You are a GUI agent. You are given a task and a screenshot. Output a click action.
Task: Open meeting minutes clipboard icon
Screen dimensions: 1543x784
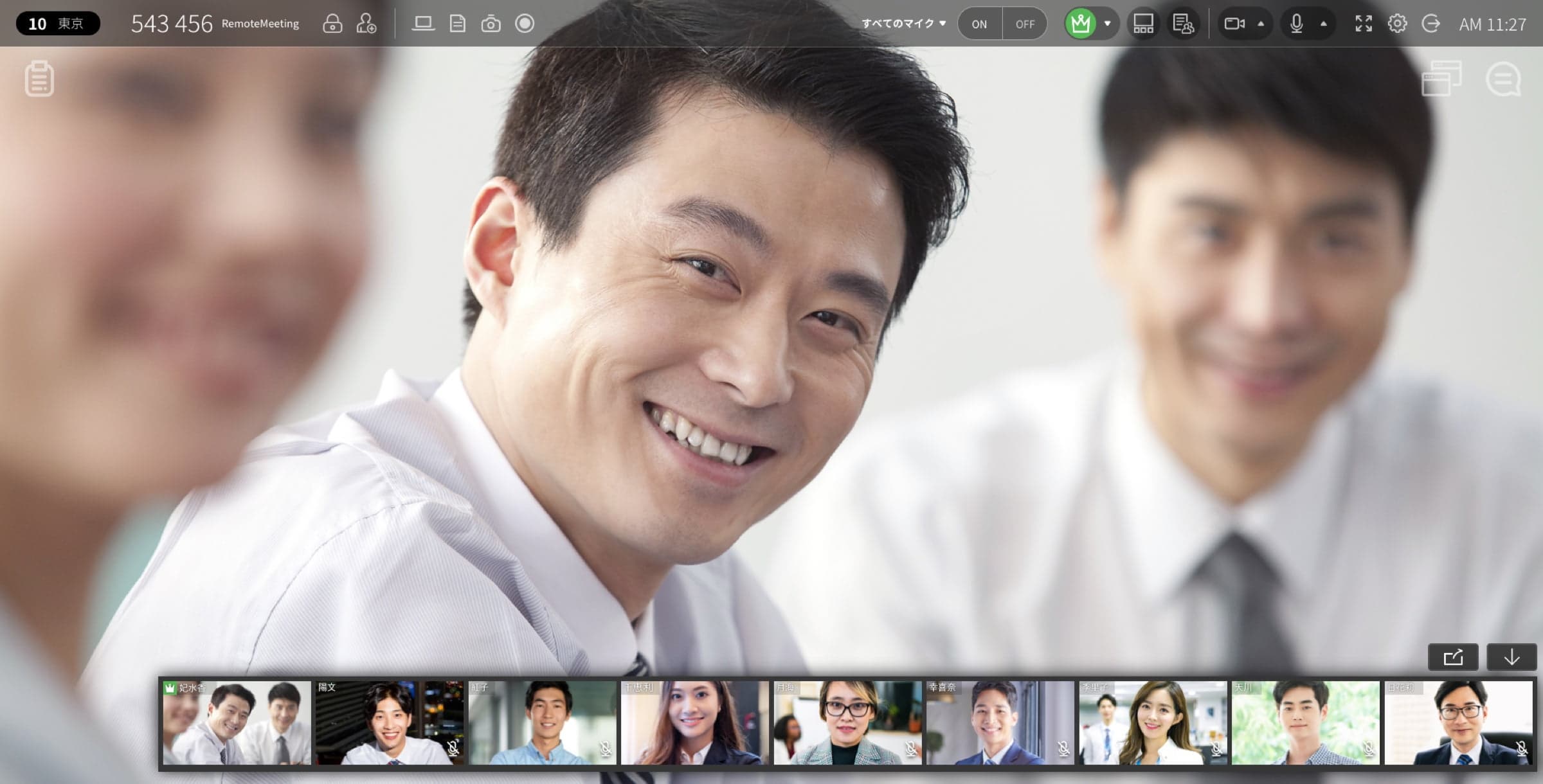click(x=39, y=78)
